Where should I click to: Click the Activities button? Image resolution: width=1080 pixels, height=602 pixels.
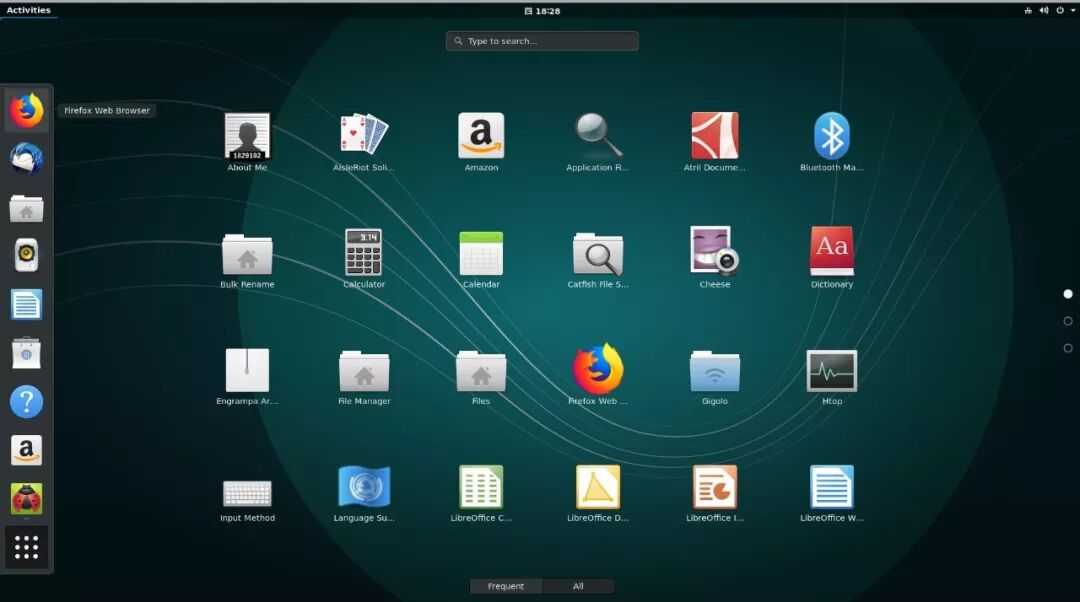click(x=28, y=10)
